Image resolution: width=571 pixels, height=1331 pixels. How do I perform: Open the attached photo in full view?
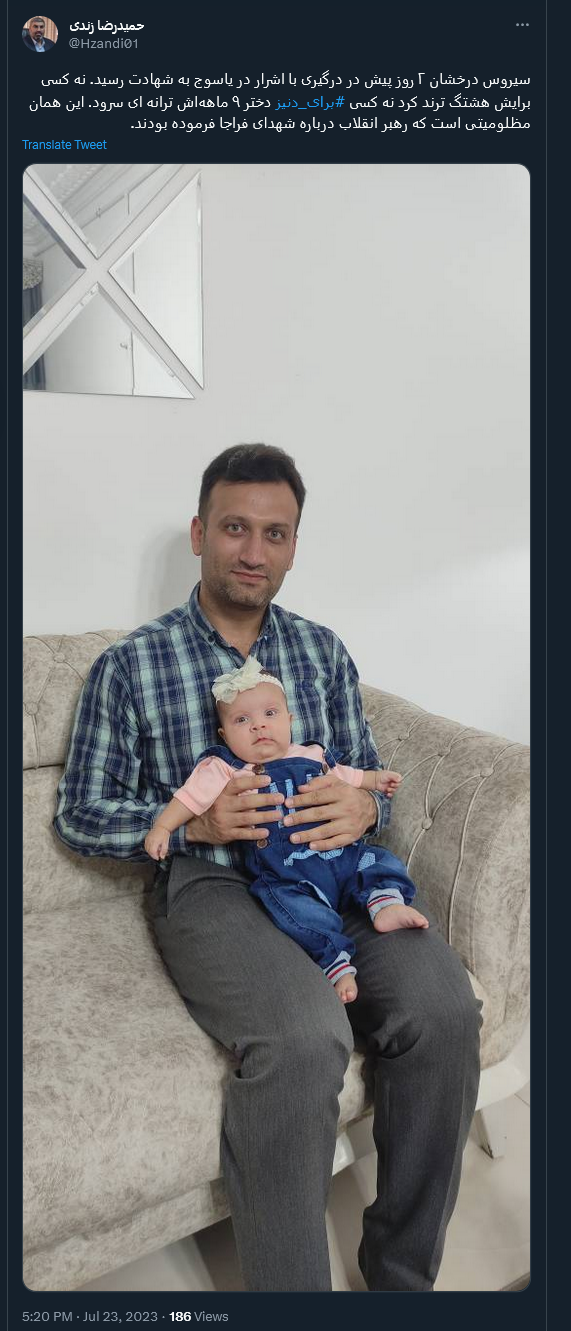[x=277, y=727]
